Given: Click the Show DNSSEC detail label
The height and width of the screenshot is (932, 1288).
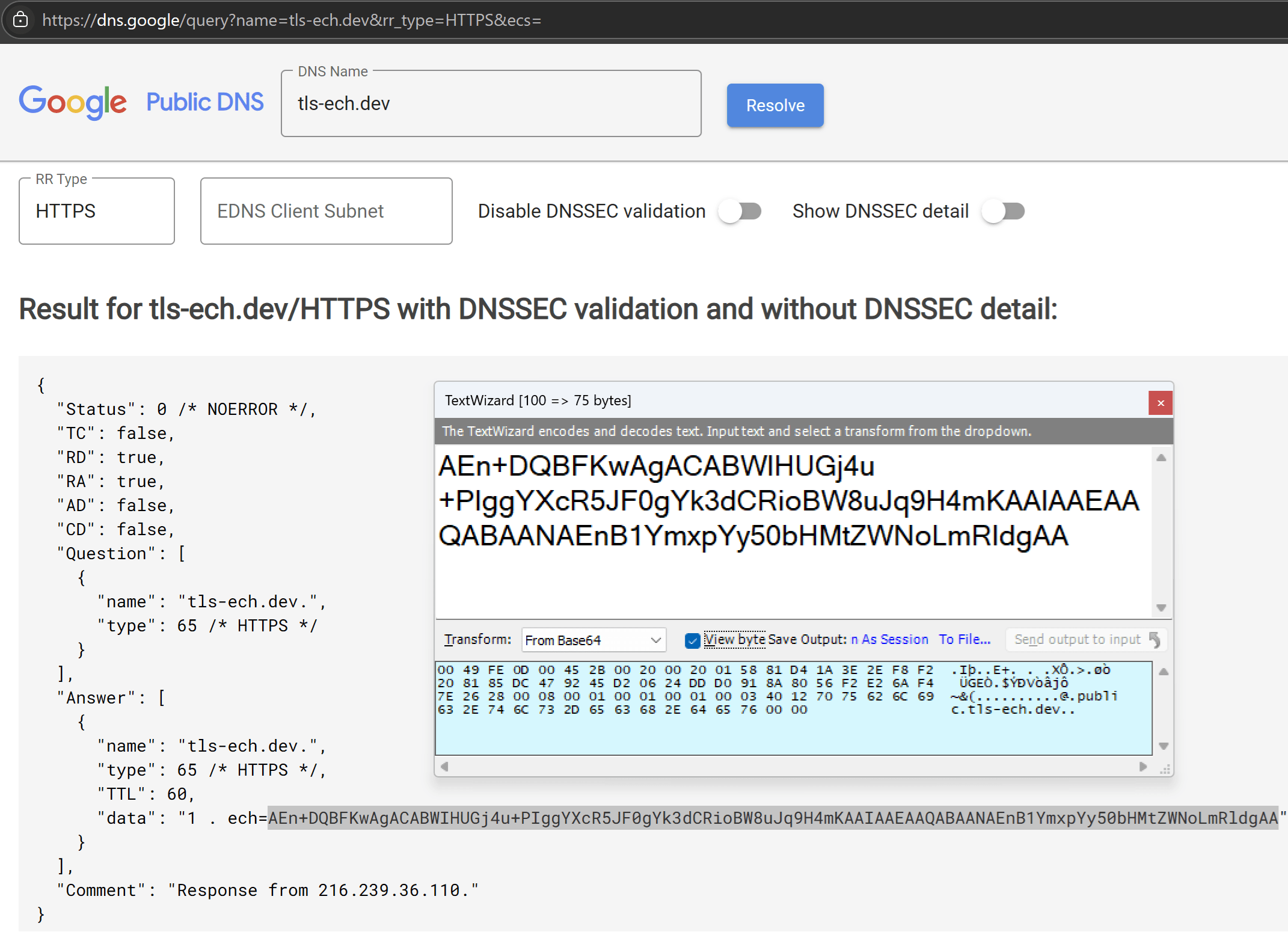Looking at the screenshot, I should (880, 211).
